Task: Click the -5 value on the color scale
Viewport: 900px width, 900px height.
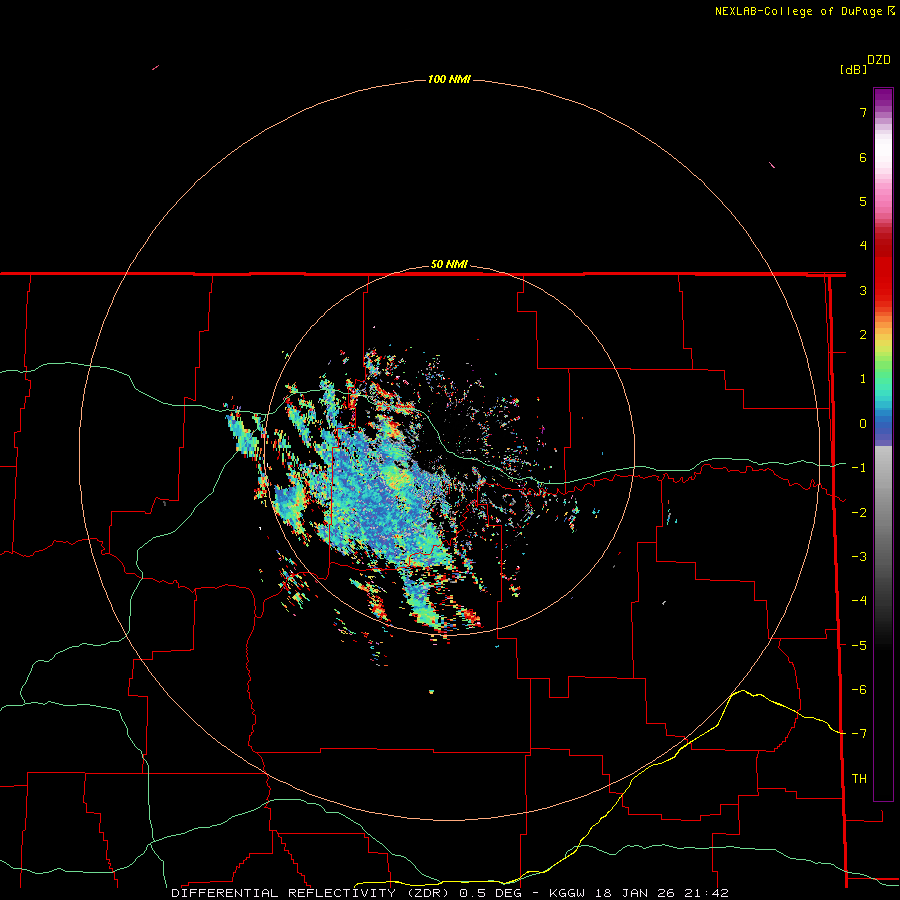Action: pos(859,646)
